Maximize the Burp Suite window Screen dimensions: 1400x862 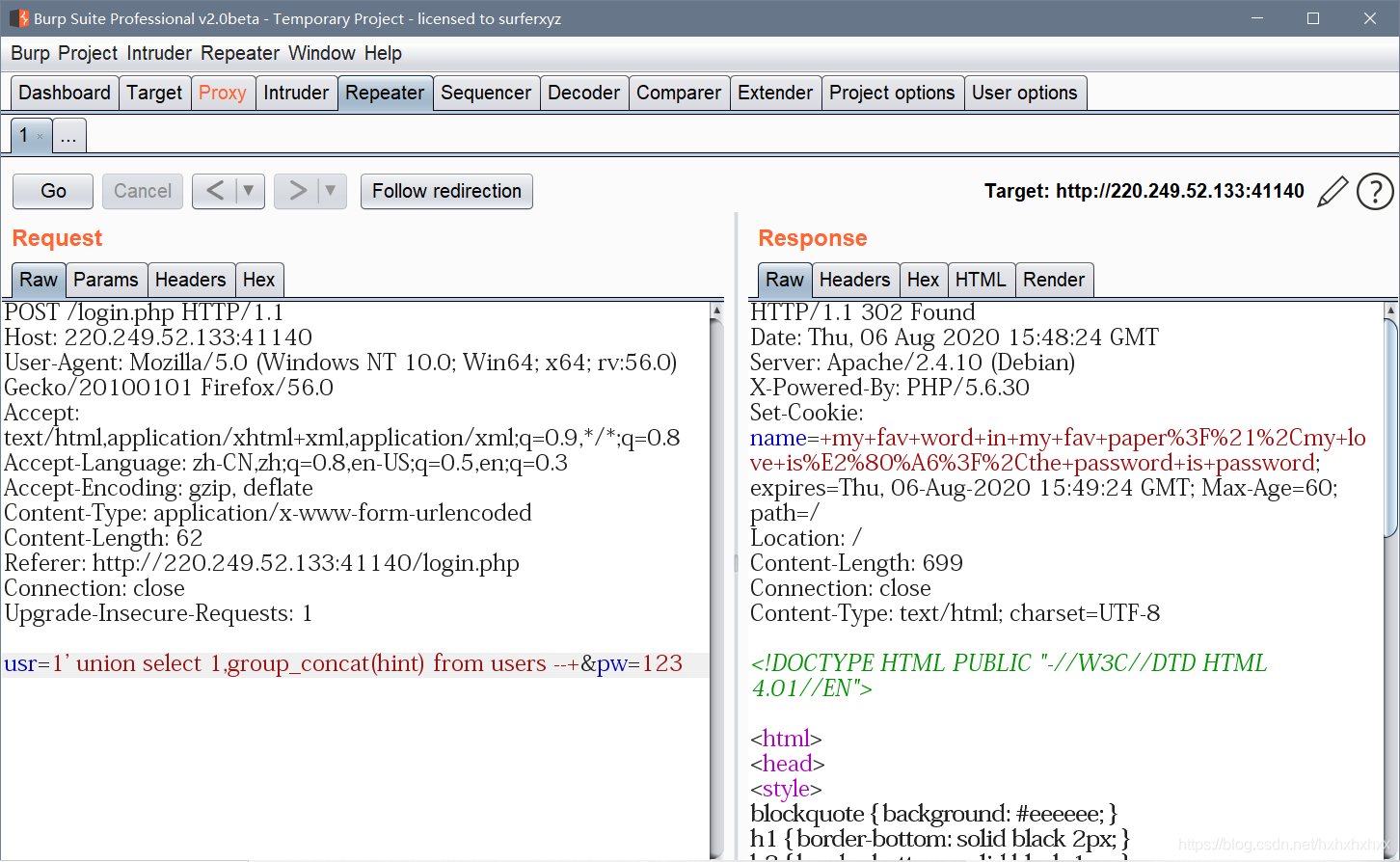1313,18
